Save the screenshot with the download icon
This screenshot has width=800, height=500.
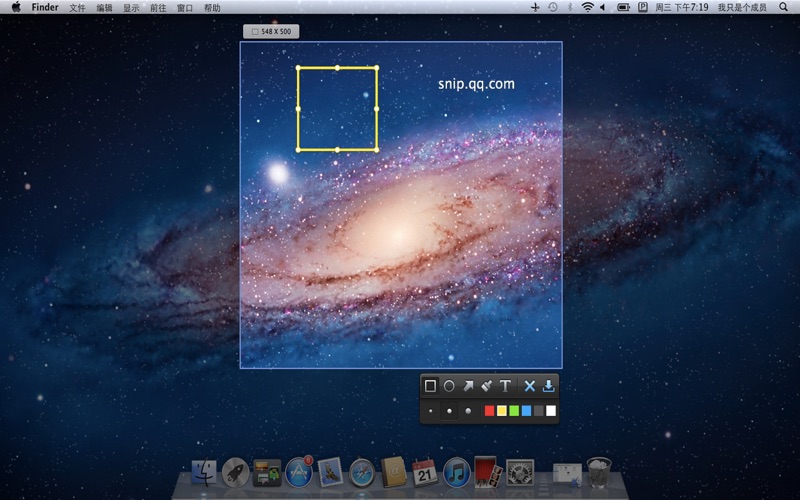[549, 386]
